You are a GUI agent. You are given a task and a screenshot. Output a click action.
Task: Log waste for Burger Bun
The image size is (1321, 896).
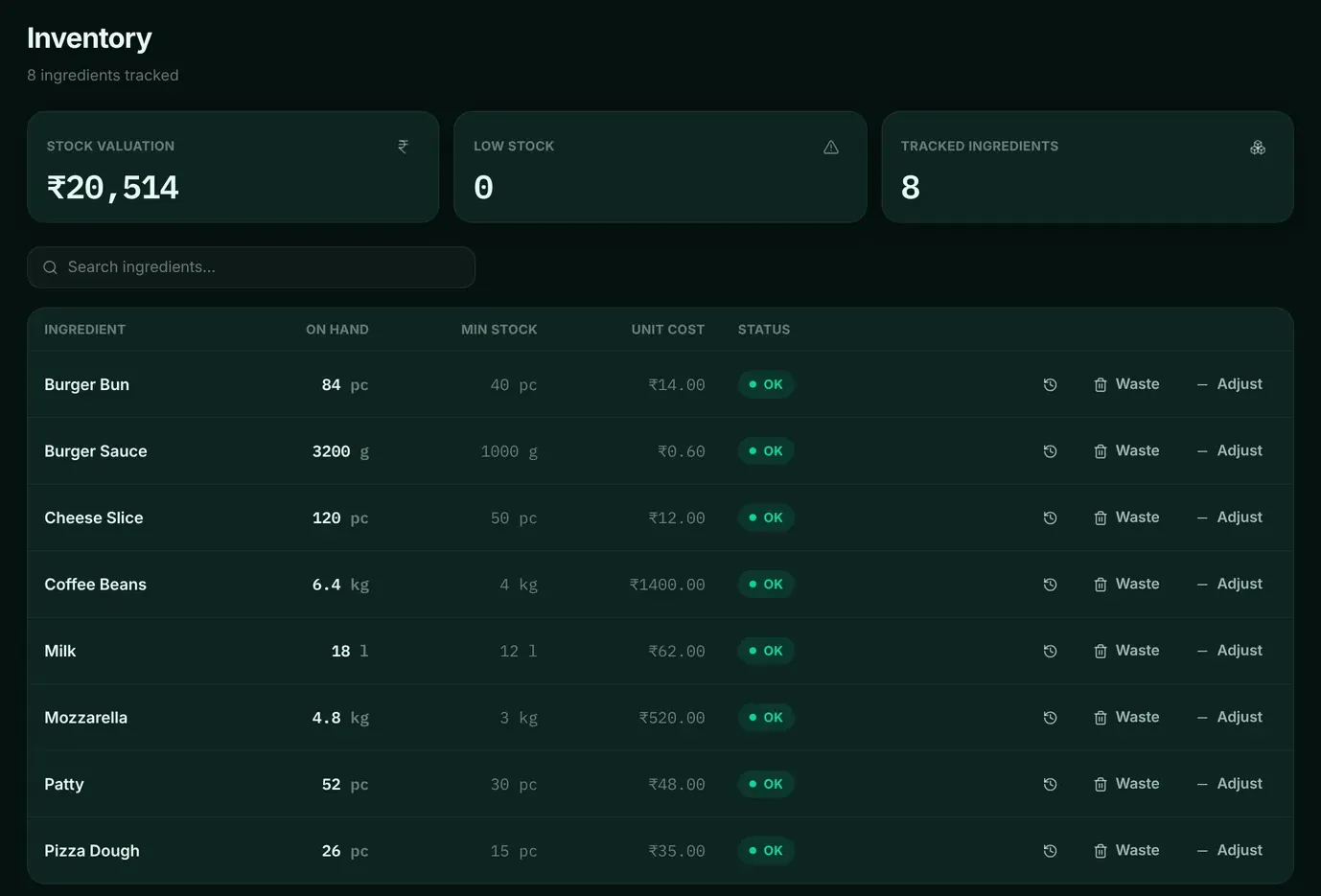(x=1126, y=384)
